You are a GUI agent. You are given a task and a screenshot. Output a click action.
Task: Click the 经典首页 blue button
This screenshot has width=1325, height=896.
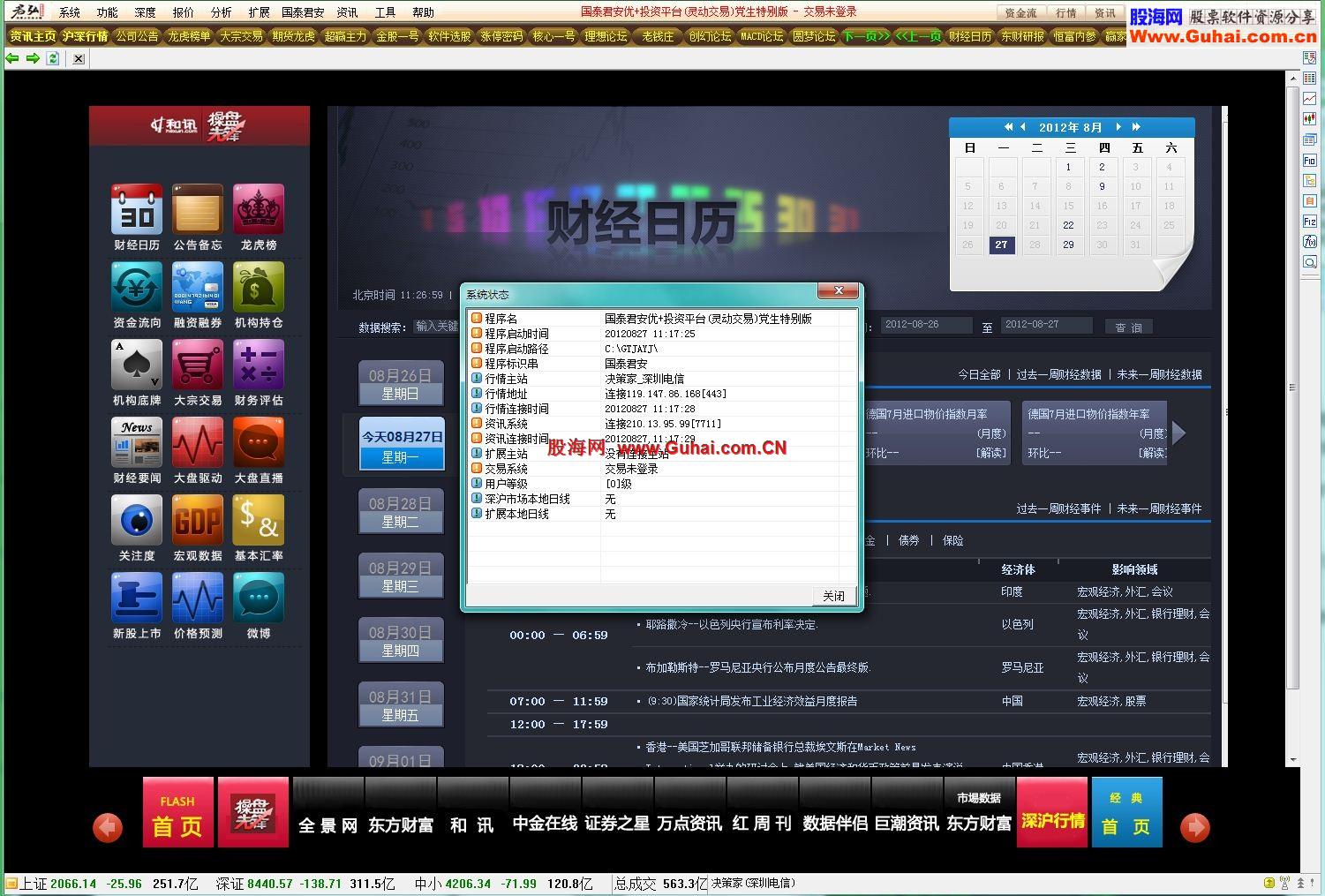coord(1127,812)
